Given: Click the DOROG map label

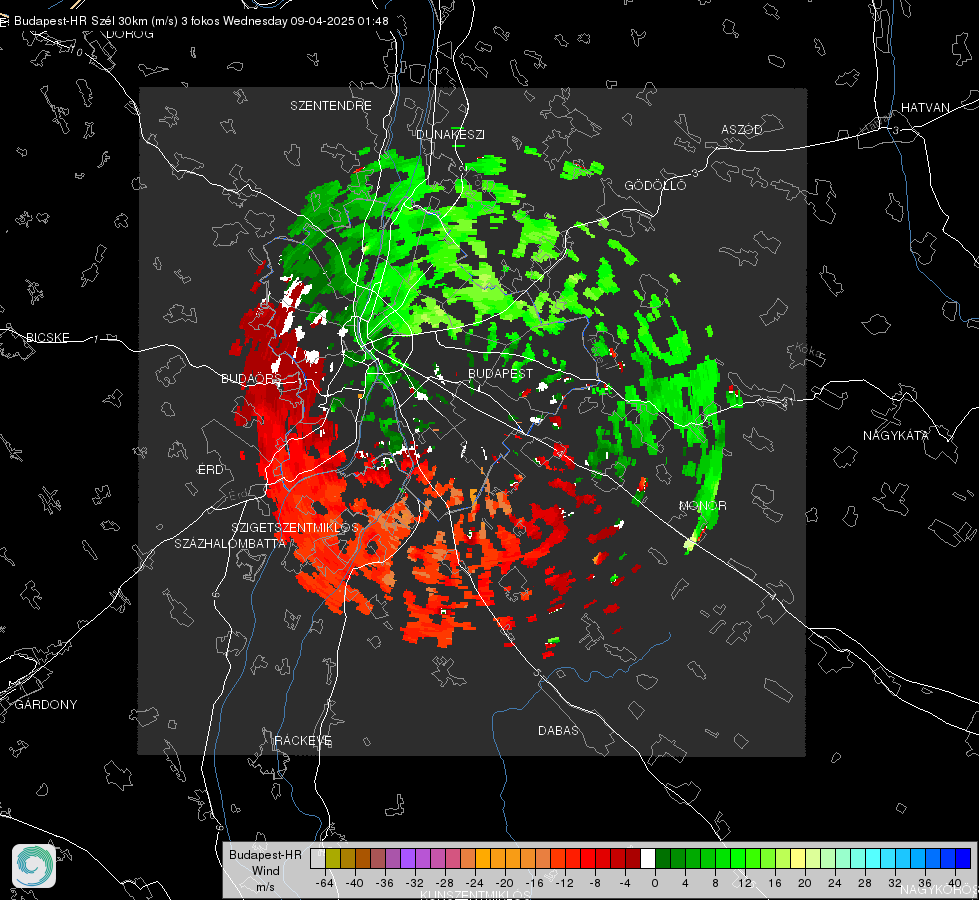Looking at the screenshot, I should (x=130, y=34).
